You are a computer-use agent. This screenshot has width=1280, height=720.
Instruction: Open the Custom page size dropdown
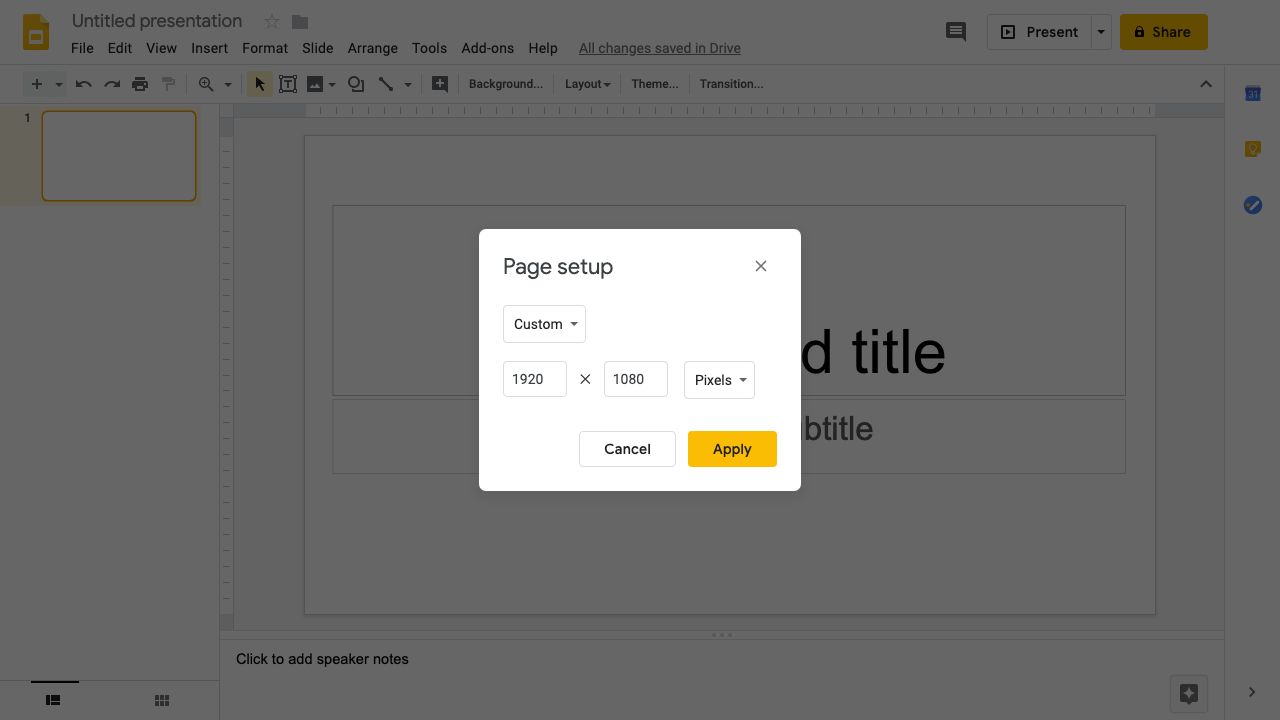tap(544, 324)
